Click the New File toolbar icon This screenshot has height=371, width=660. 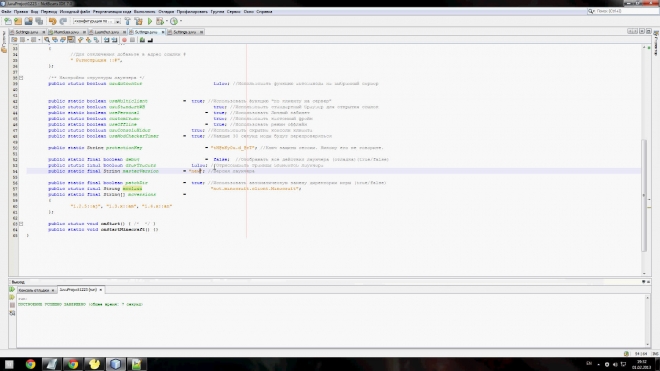(8, 21)
